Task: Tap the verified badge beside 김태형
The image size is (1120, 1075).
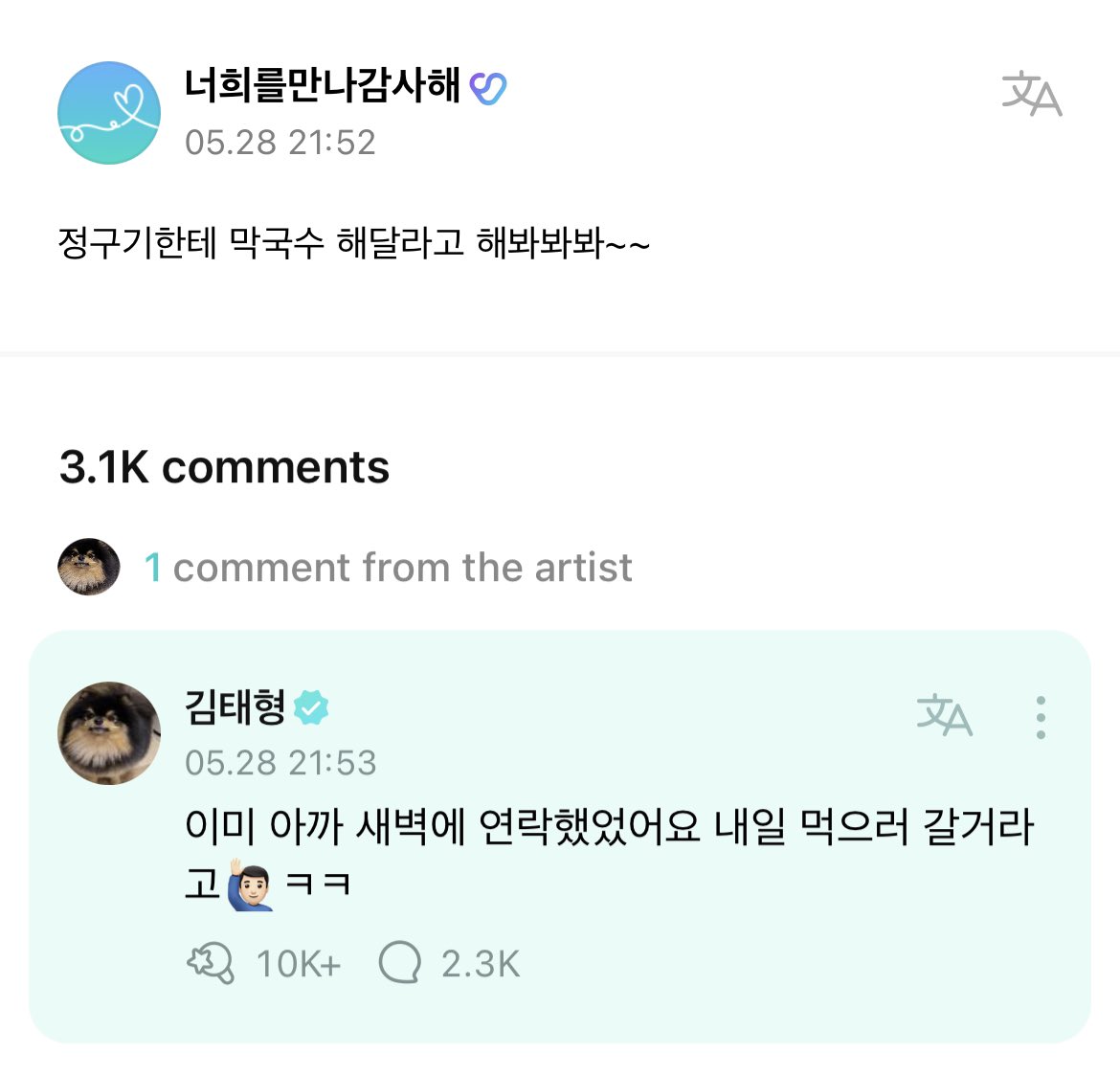Action: click(x=311, y=708)
